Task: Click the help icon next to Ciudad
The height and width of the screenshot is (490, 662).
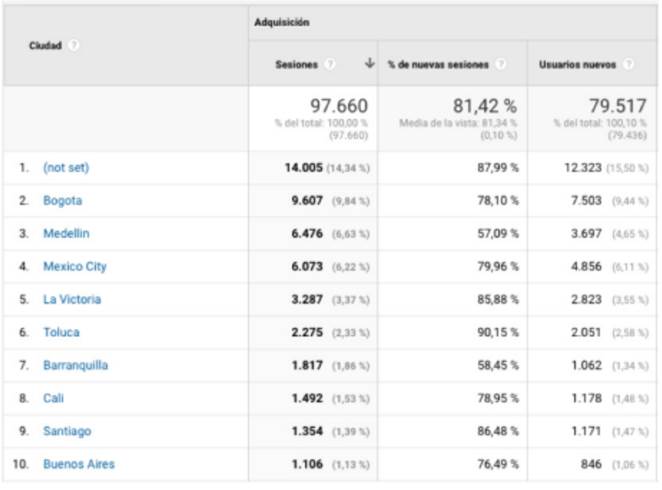Action: pos(75,45)
